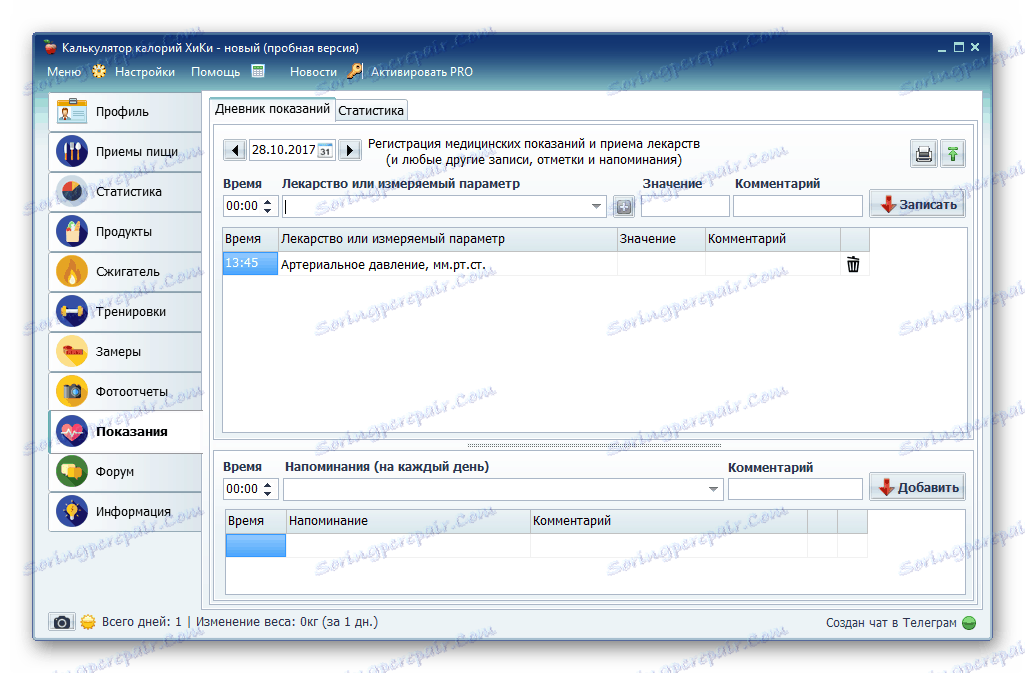Click the splitter handle between the panels
Image resolution: width=1025 pixels, height=673 pixels.
[594, 445]
